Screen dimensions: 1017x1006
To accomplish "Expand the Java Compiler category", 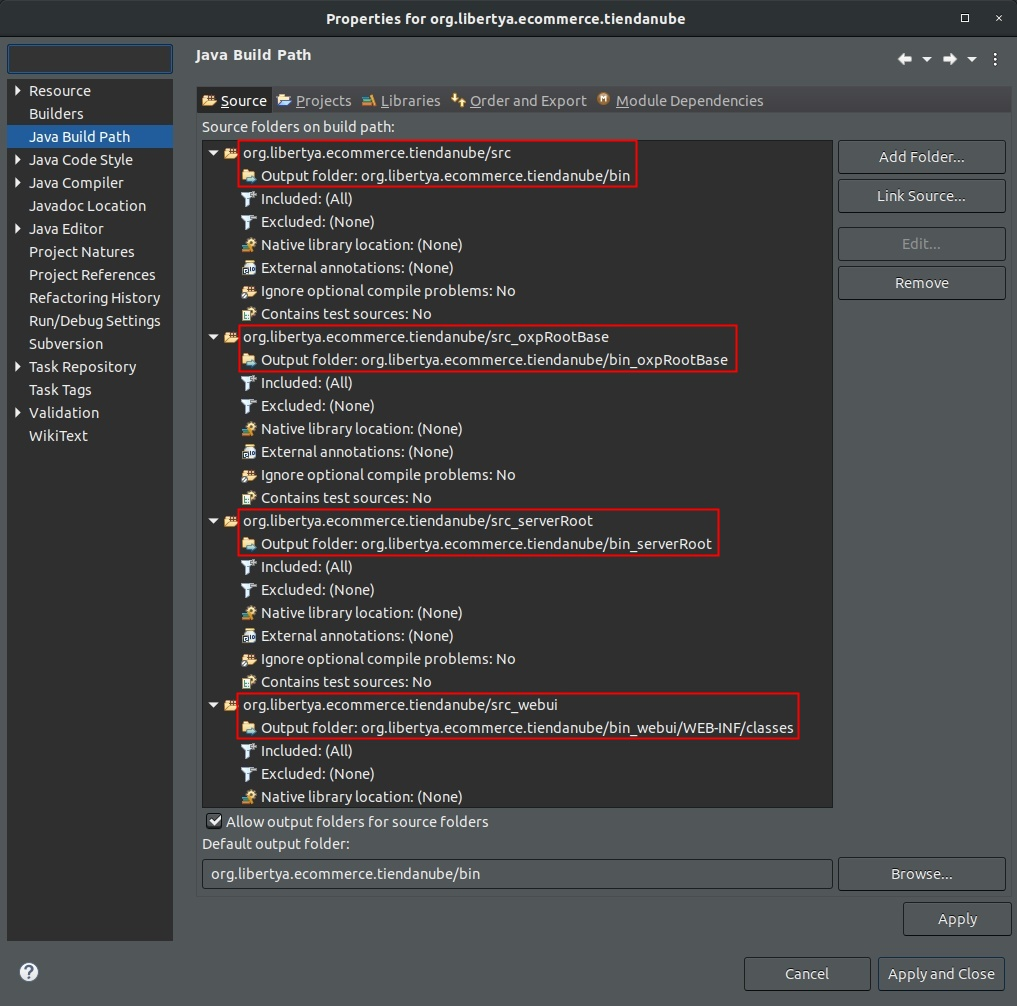I will [18, 183].
